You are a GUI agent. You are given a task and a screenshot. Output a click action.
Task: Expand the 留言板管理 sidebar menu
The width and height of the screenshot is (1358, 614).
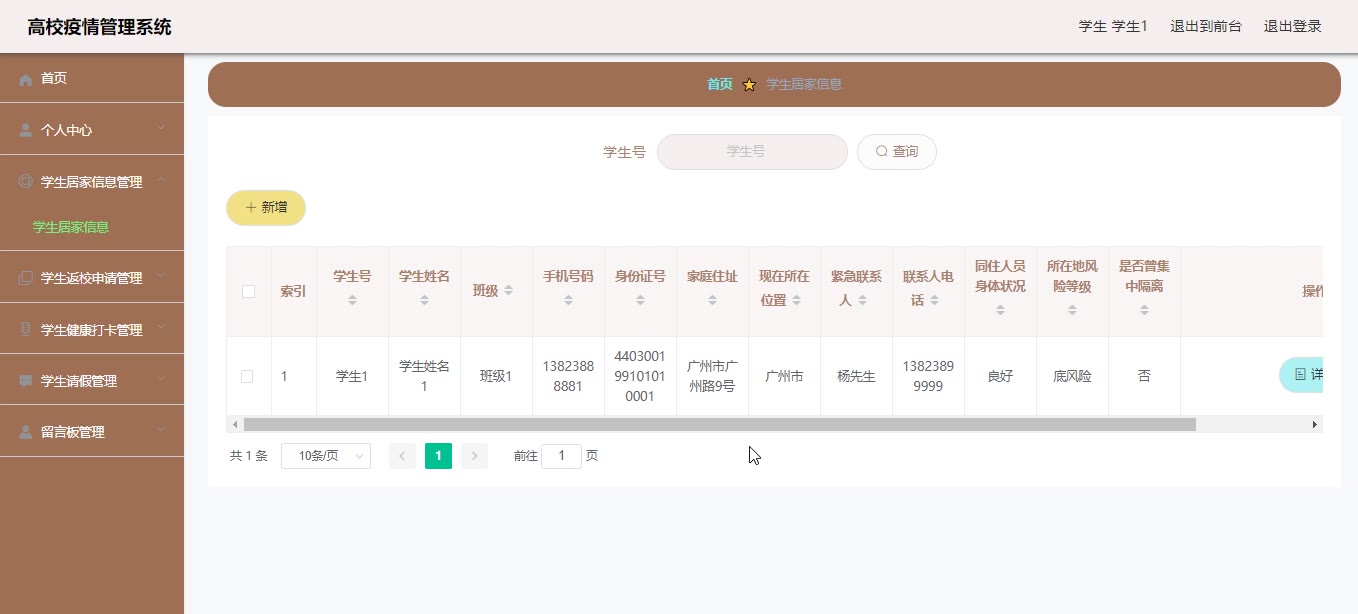[x=161, y=432]
